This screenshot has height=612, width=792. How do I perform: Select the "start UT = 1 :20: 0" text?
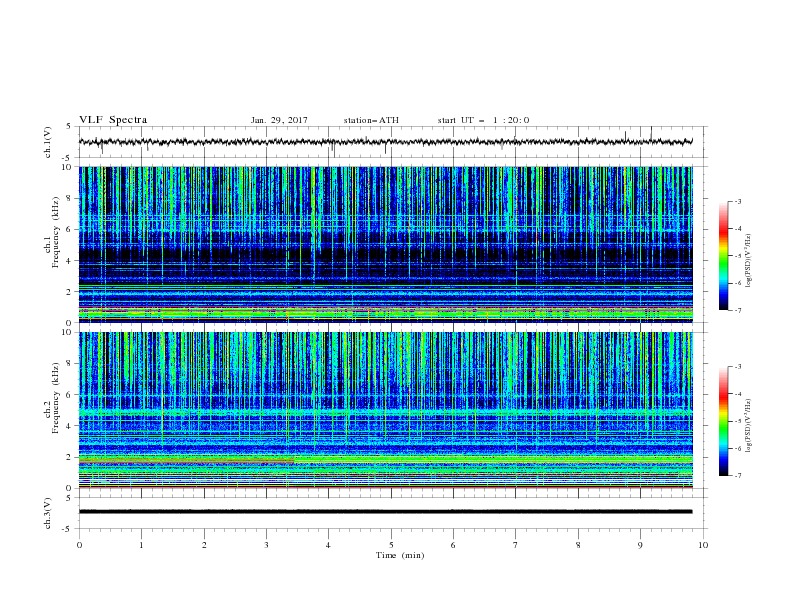click(x=483, y=120)
